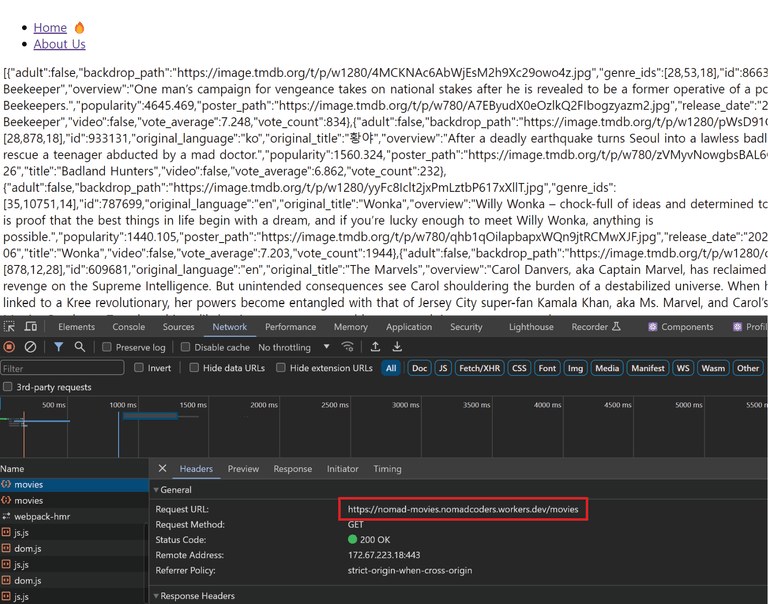Open network conditions wifi icon
The width and height of the screenshot is (768, 604).
pos(347,347)
